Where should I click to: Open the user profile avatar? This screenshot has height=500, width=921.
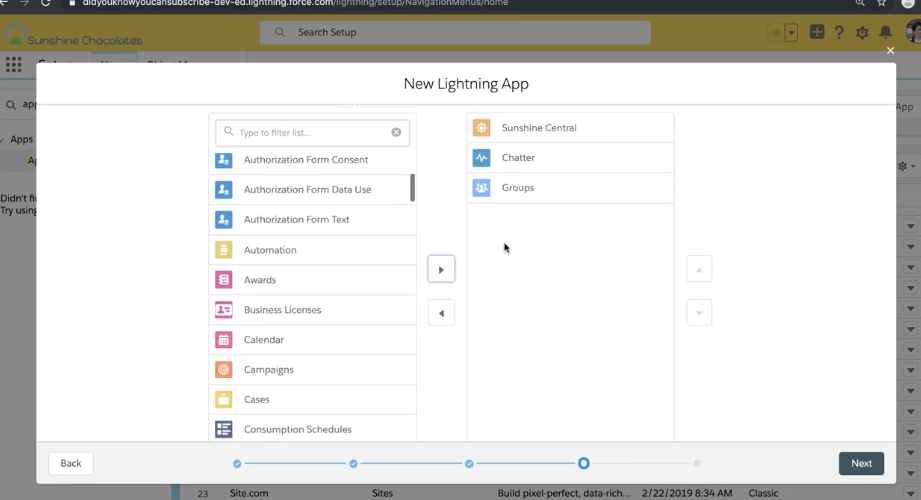(913, 31)
